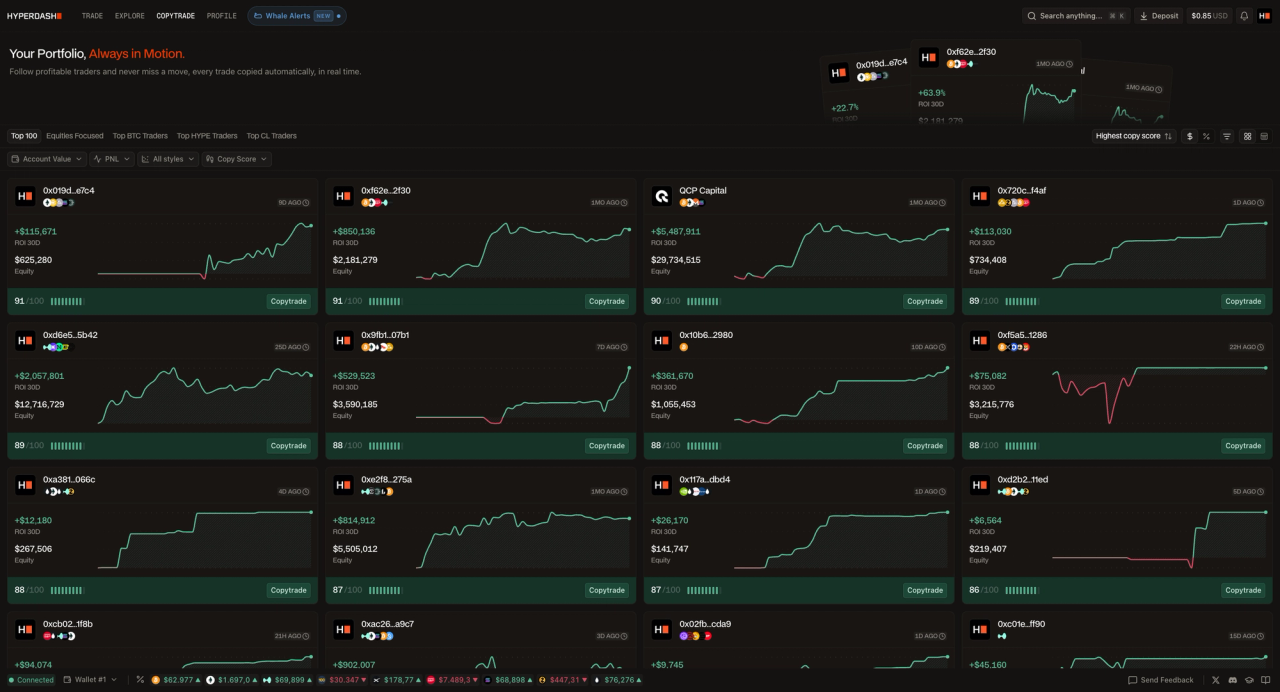
Task: Copytrade the QCP Capital trader
Action: tap(925, 301)
